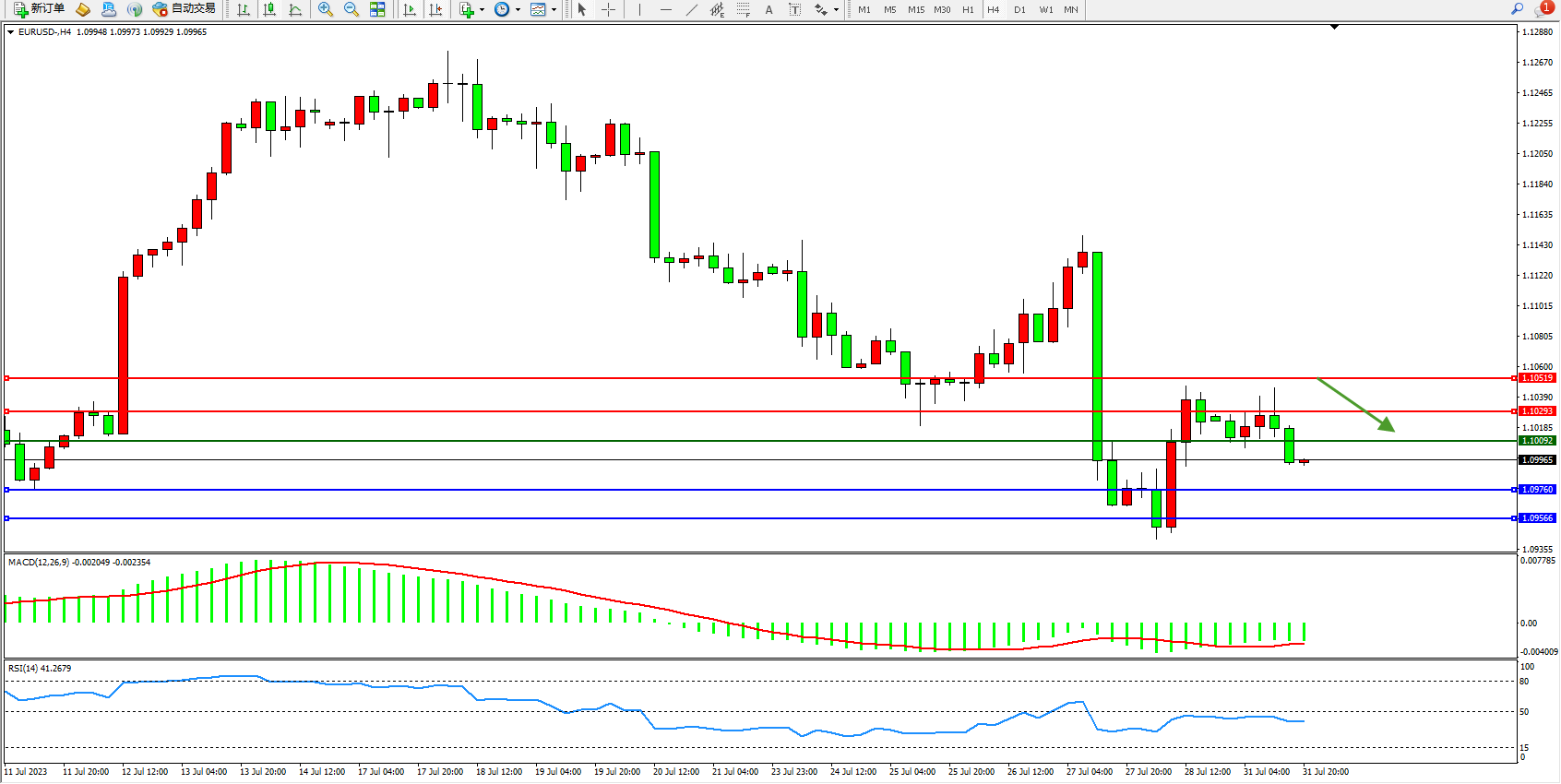The width and height of the screenshot is (1561, 784).
Task: Zoom out of the chart
Action: point(352,9)
